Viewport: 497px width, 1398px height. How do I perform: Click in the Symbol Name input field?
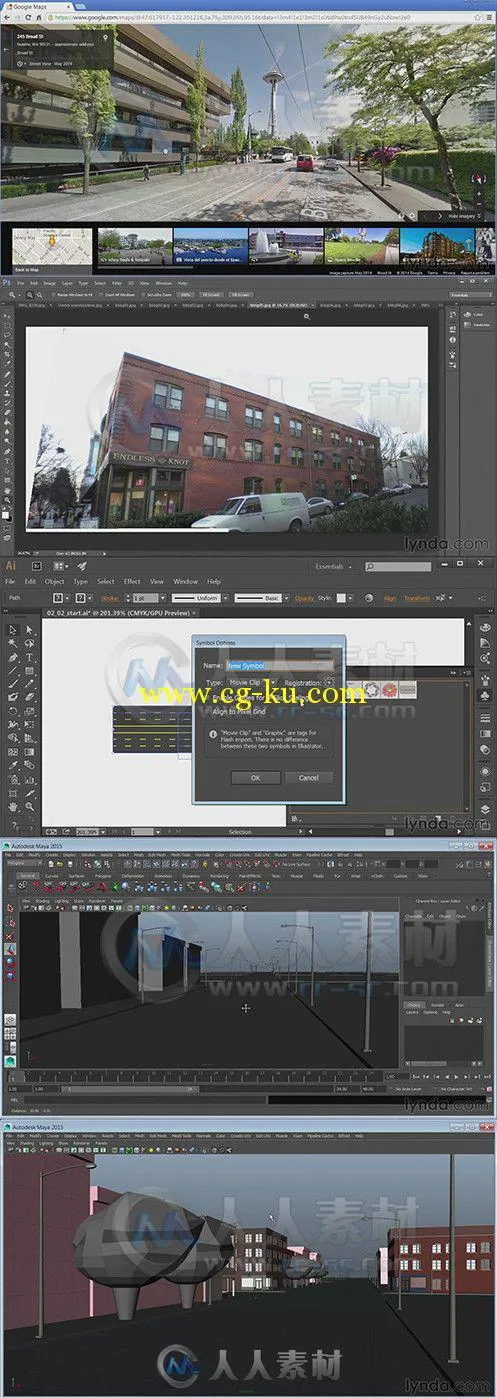tap(281, 664)
